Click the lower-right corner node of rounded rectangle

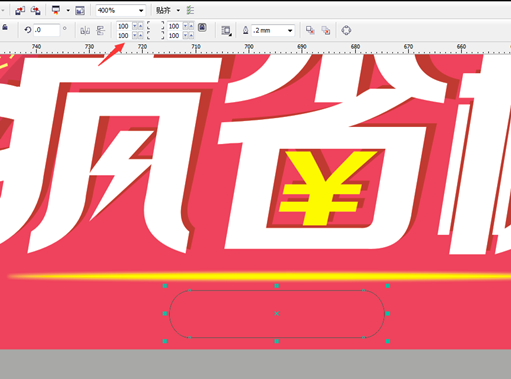point(363,337)
